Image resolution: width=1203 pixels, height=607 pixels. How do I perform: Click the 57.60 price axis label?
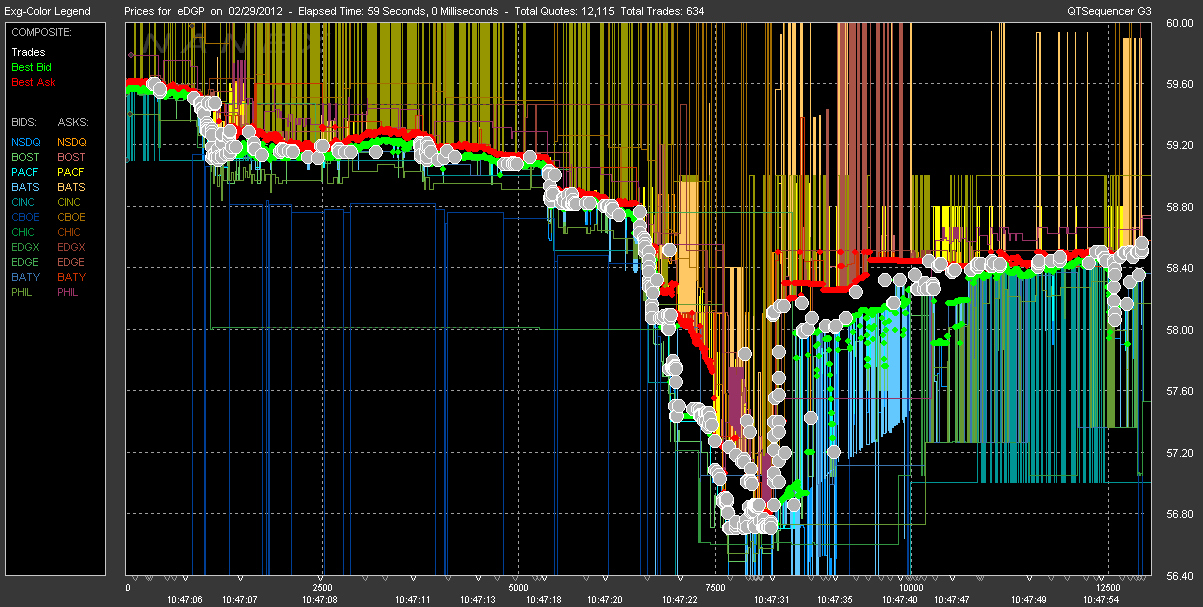pyautogui.click(x=1180, y=391)
